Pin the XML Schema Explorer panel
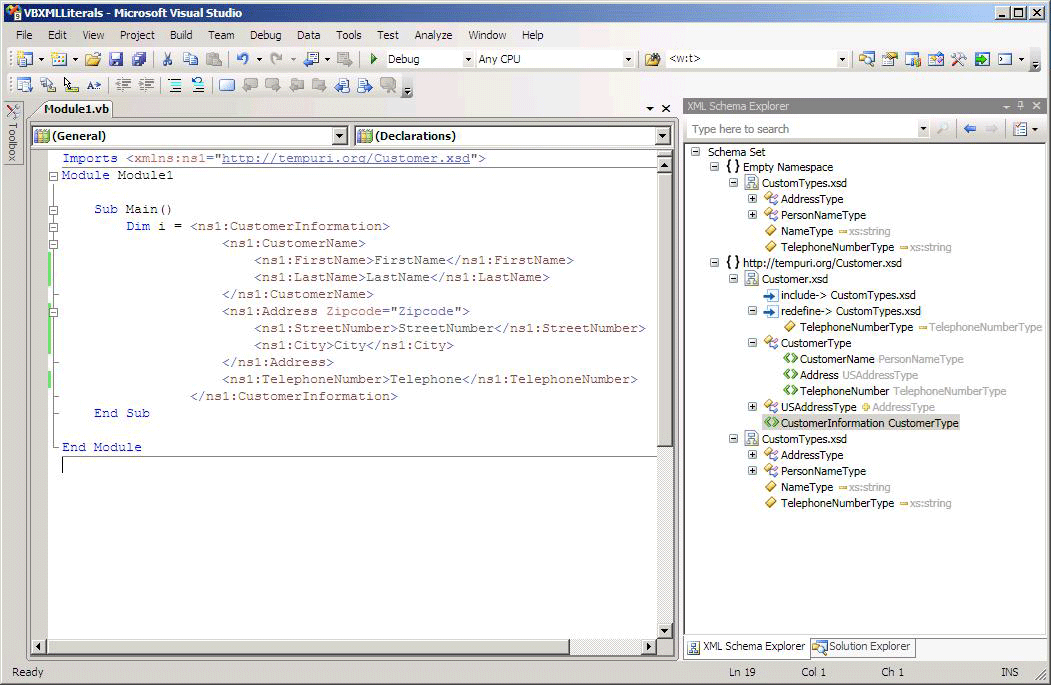Screen dimensions: 1051x685 [1021, 106]
